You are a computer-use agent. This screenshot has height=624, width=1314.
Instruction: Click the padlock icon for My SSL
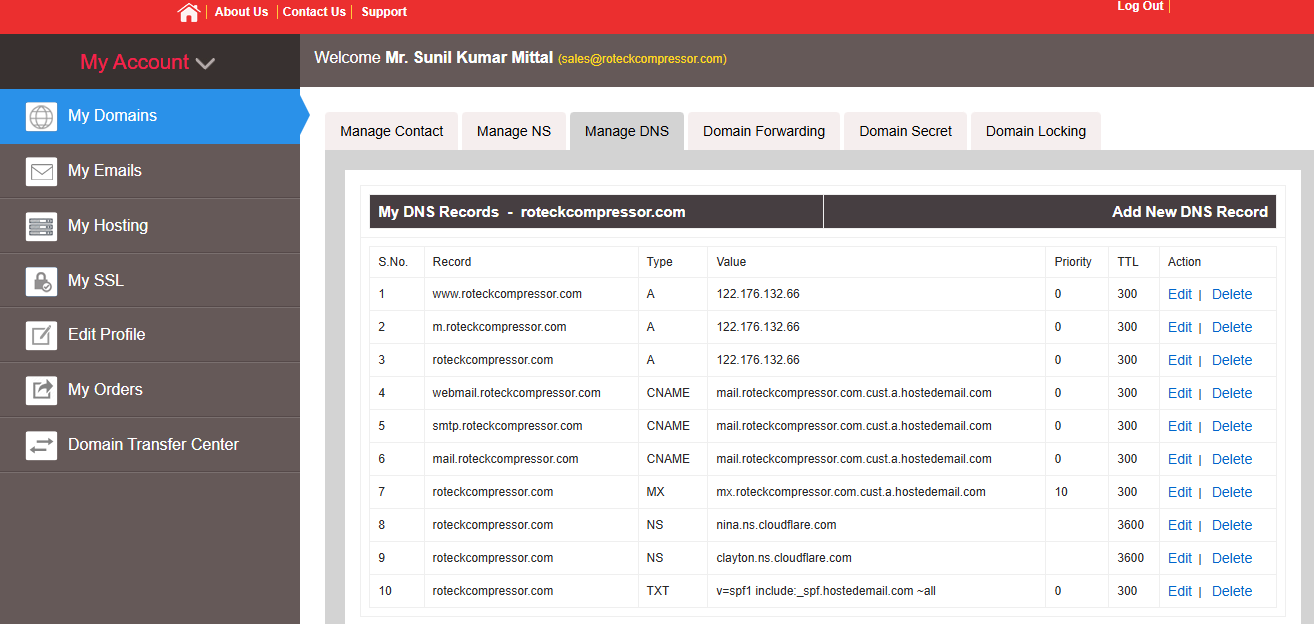click(41, 281)
